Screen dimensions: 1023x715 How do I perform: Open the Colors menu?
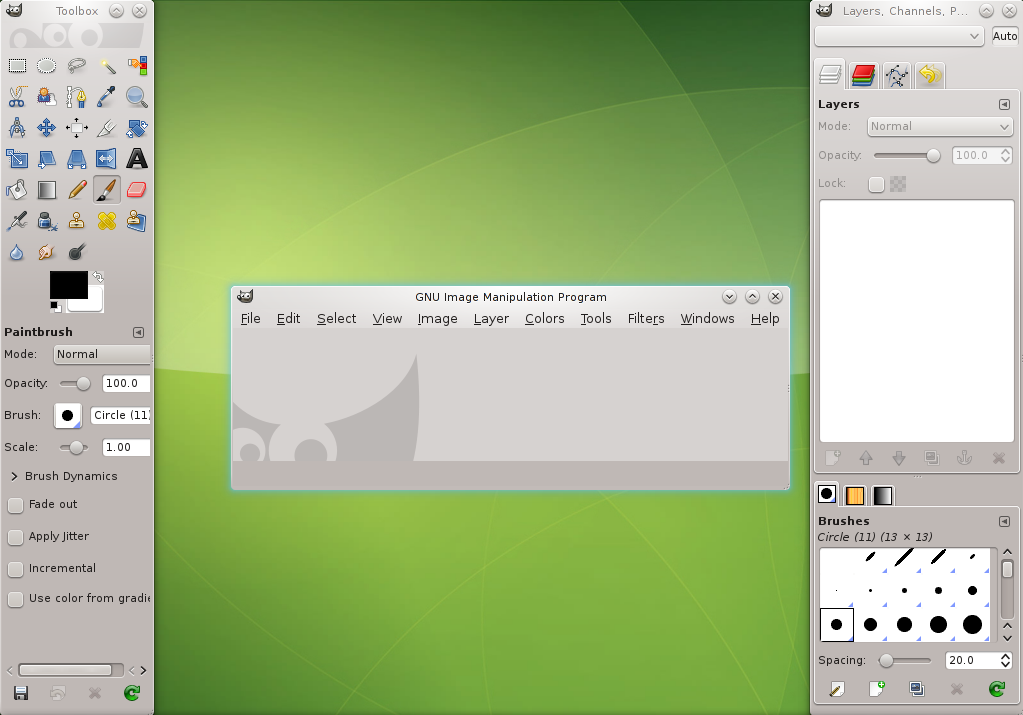click(545, 318)
